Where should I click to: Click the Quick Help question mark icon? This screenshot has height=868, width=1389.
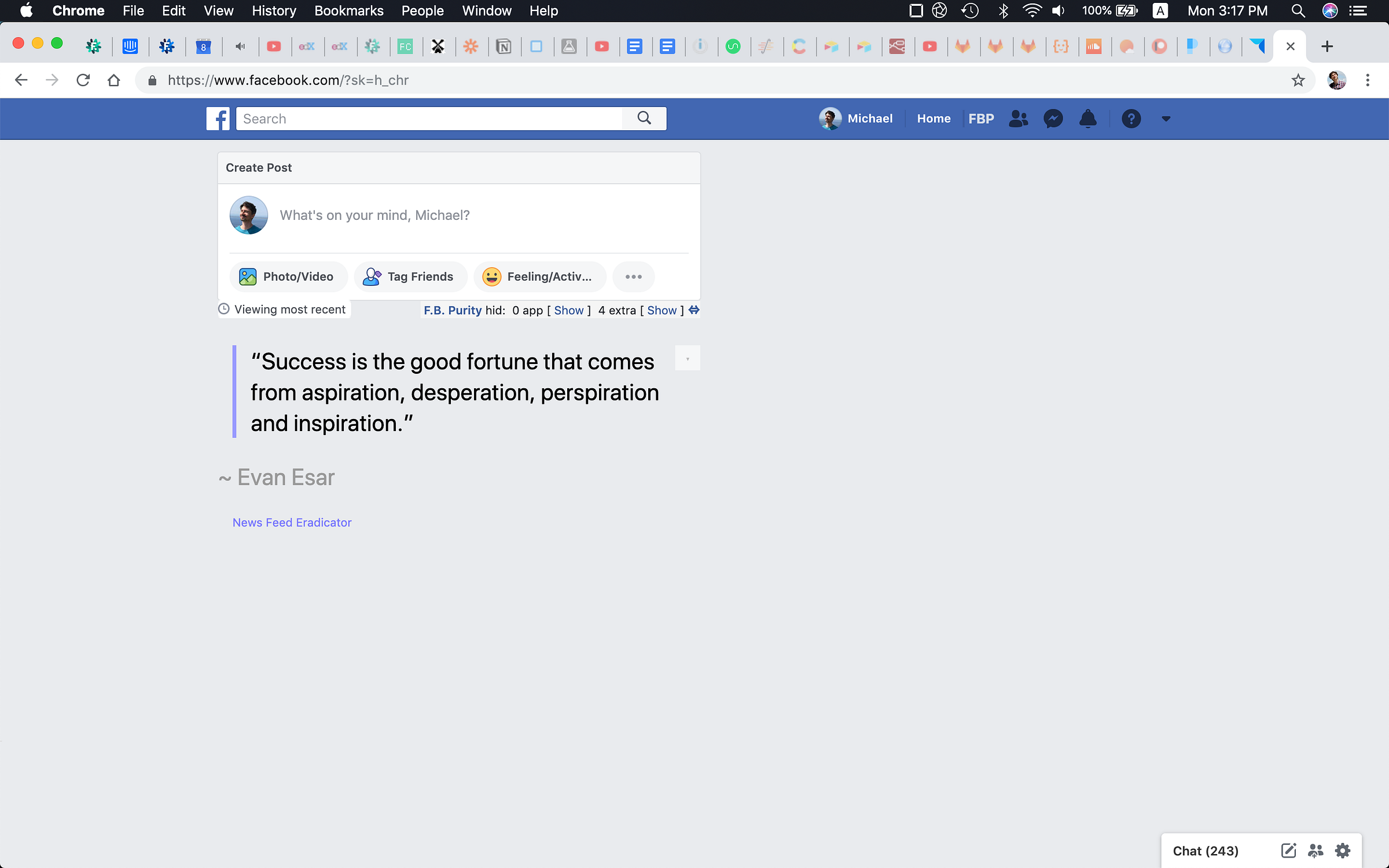[1131, 119]
